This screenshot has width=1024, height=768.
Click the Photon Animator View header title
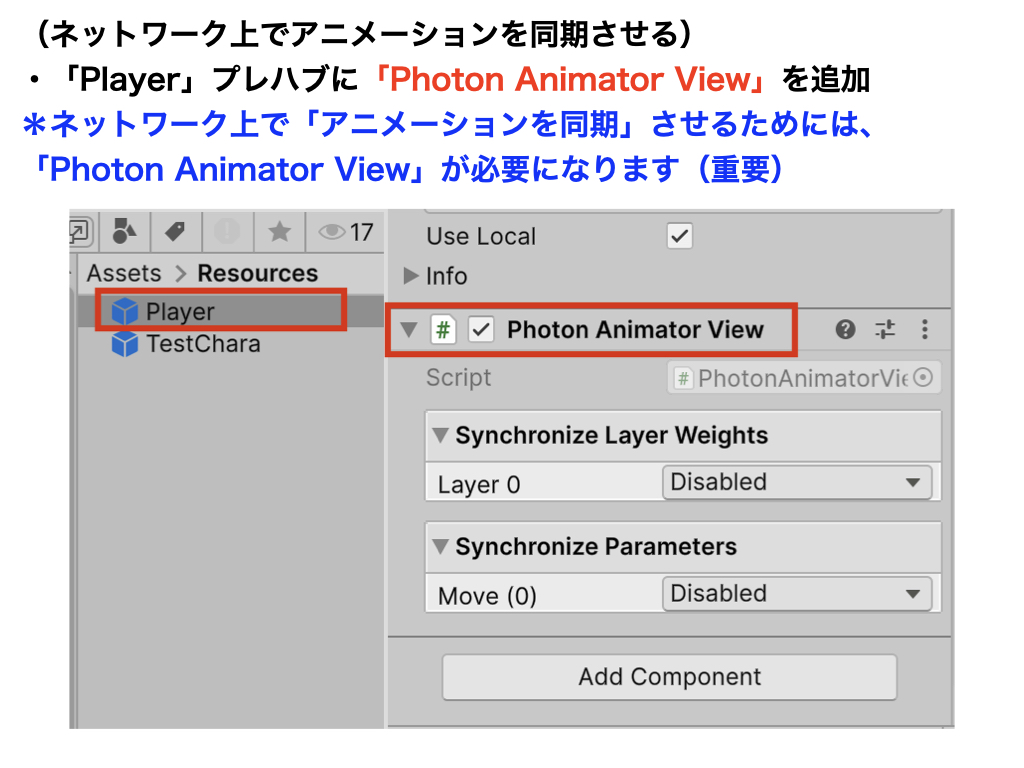635,330
